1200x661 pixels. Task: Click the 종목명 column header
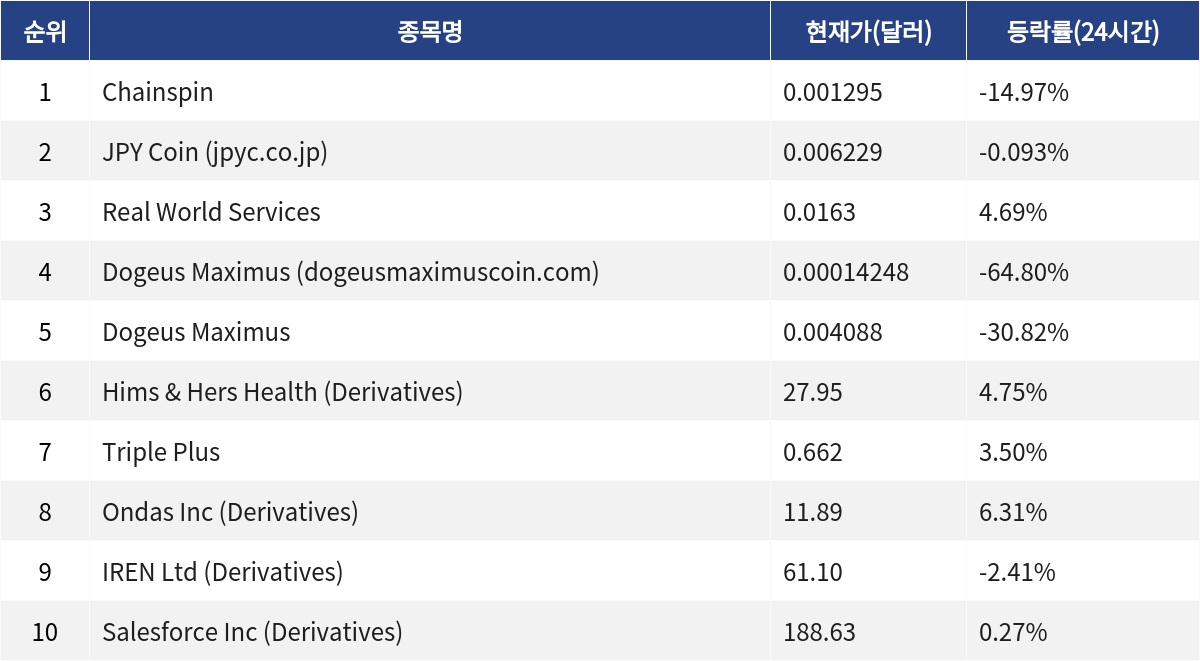pos(430,32)
